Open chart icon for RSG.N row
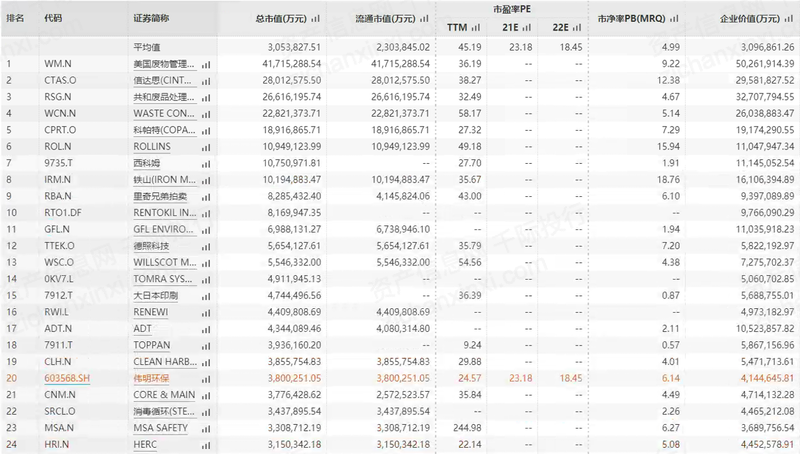The image size is (800, 454). (x=206, y=98)
